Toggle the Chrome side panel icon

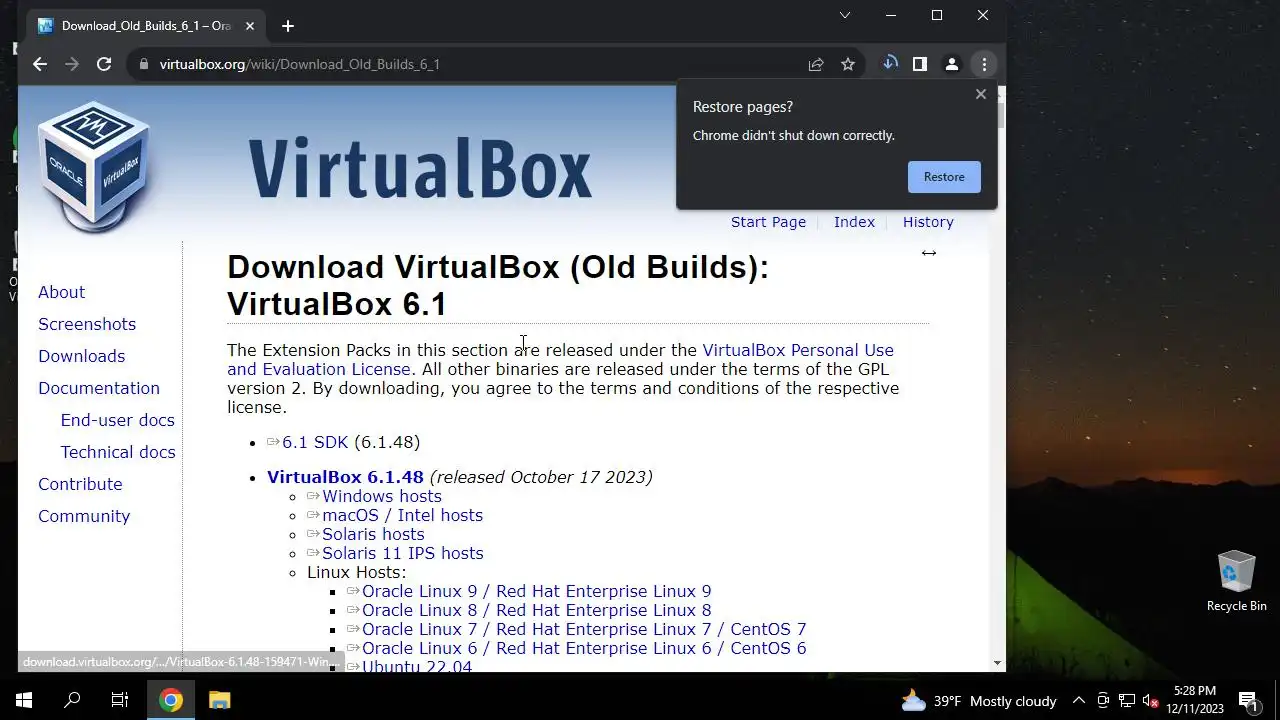click(x=920, y=64)
